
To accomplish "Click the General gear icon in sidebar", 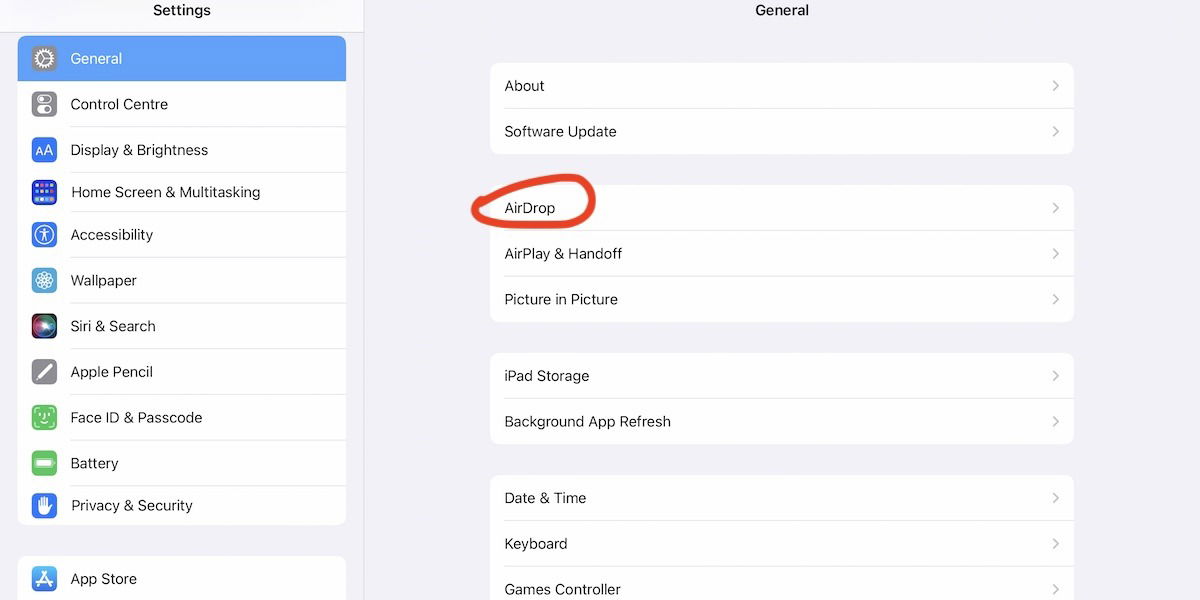I will 44,58.
